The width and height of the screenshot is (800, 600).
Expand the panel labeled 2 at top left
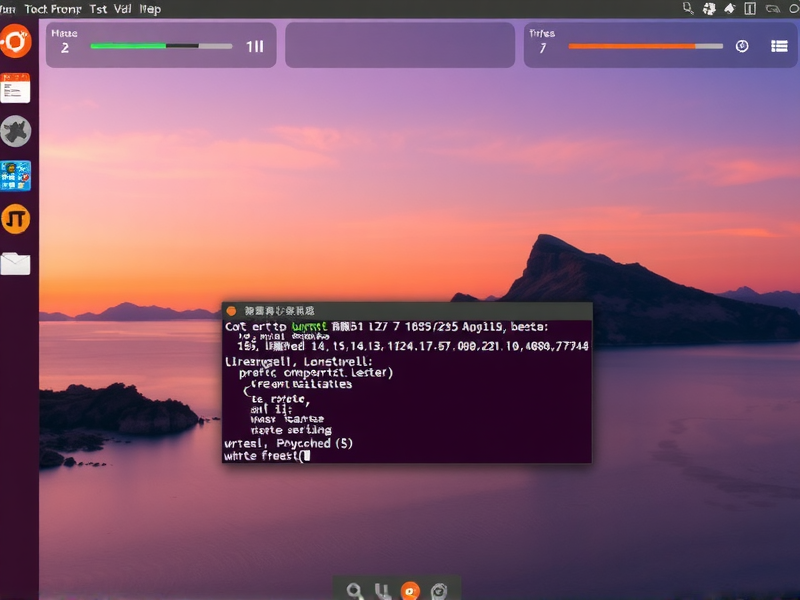(x=63, y=45)
